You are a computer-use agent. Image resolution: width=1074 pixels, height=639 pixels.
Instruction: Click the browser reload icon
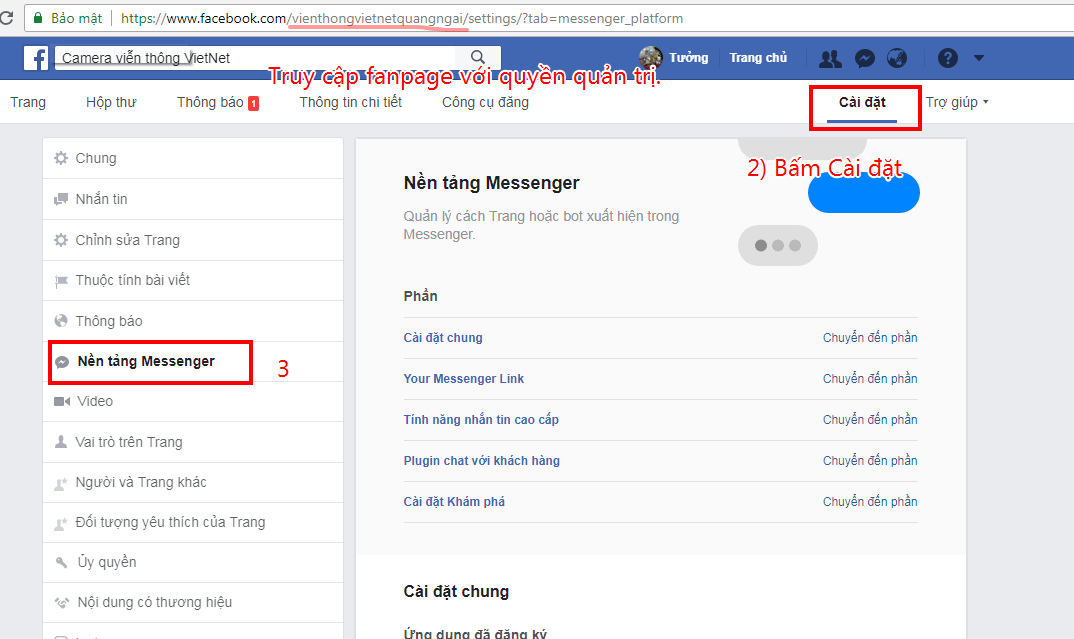coord(6,18)
